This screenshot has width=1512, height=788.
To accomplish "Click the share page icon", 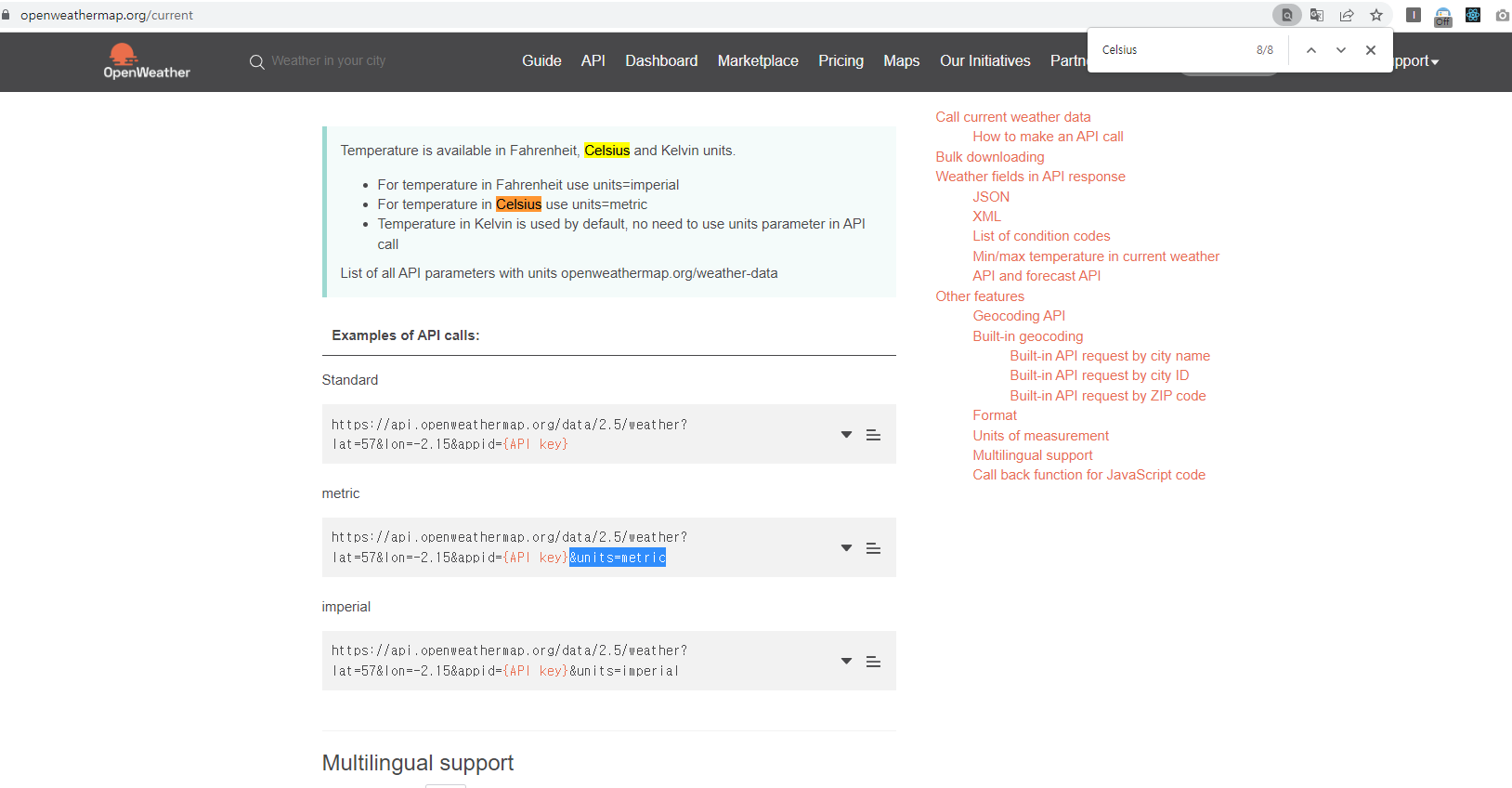I will (1347, 15).
